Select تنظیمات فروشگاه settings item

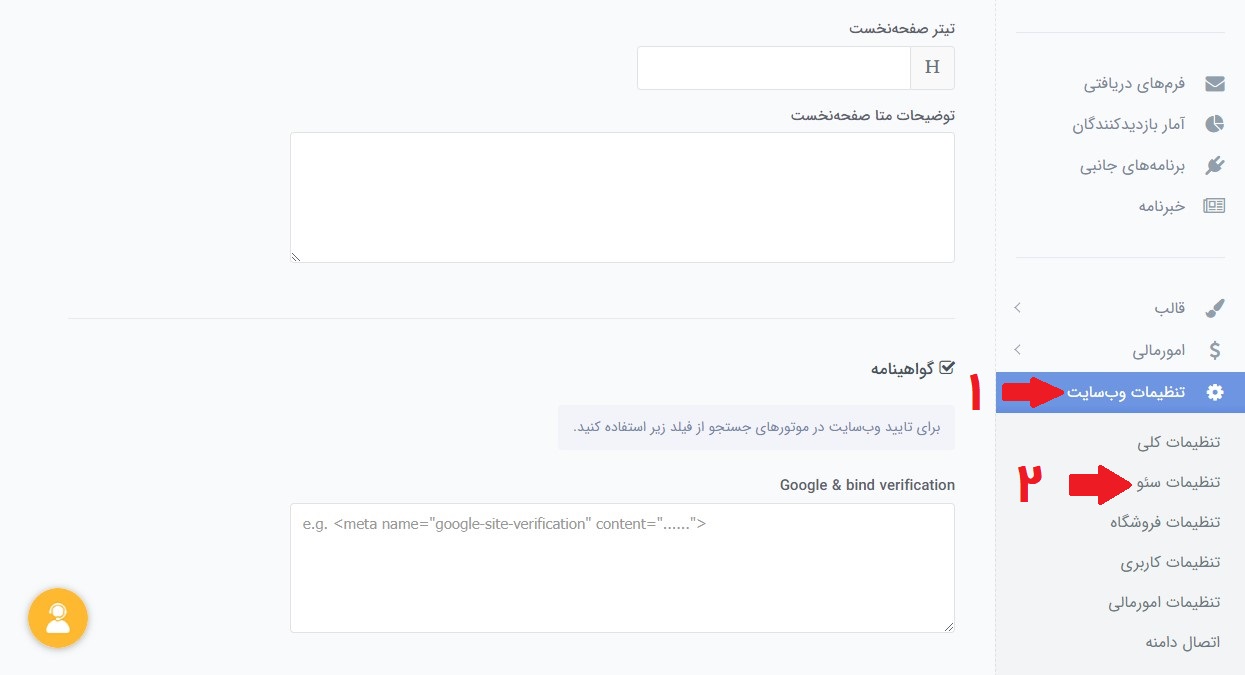1166,521
